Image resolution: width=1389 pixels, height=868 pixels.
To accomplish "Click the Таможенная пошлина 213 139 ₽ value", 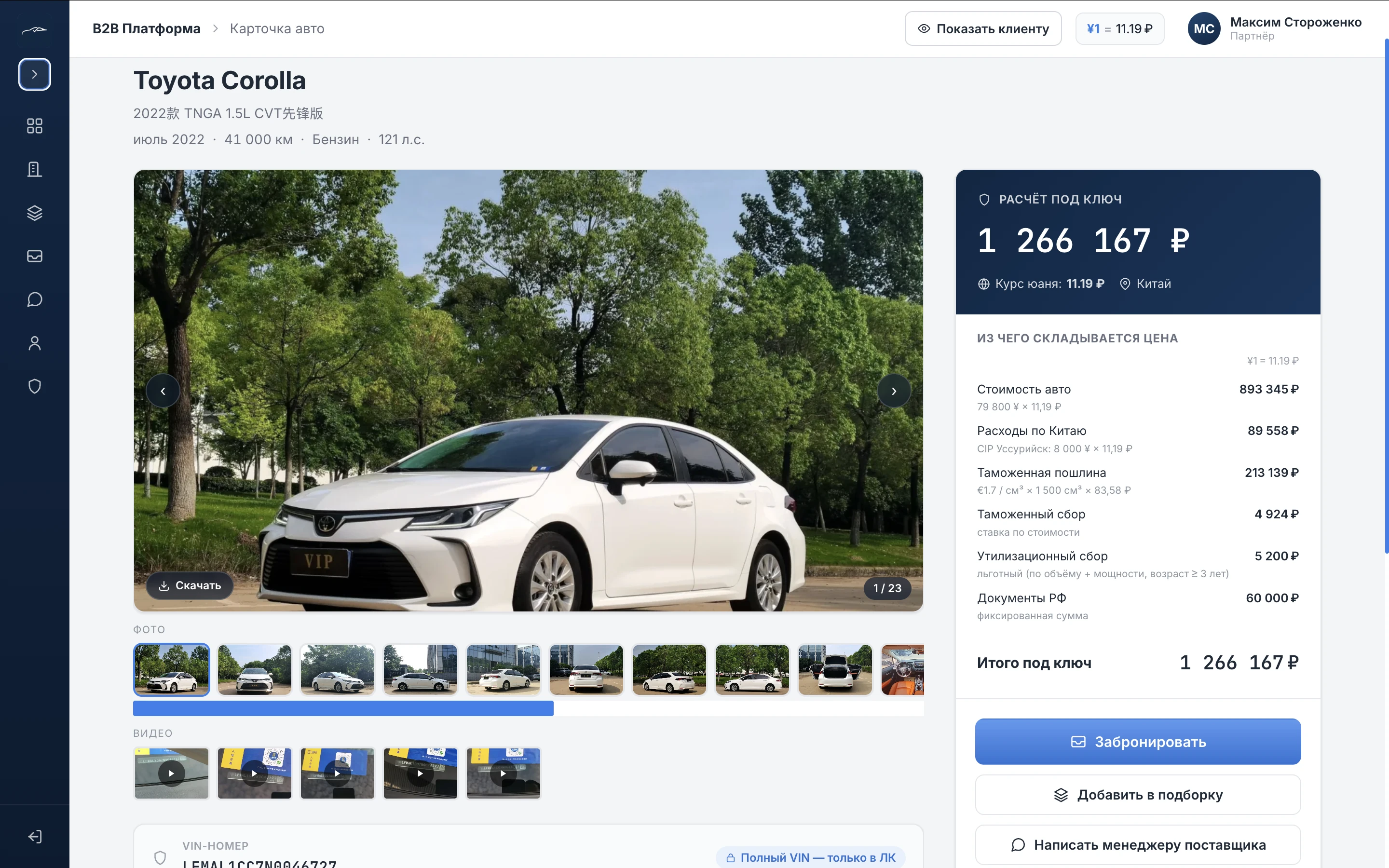I will 1271,473.
